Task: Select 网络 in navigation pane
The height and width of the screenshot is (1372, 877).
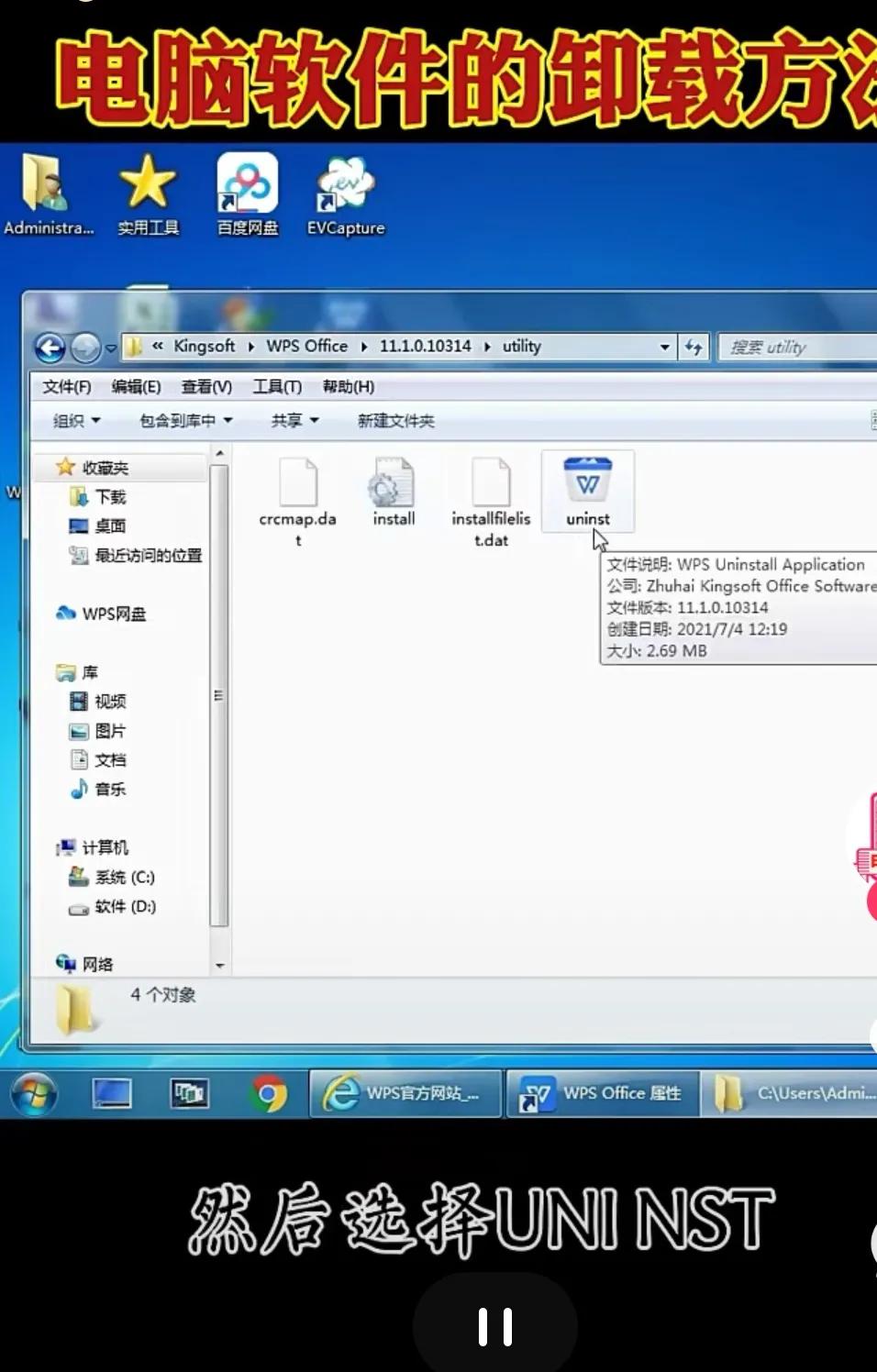Action: click(84, 964)
